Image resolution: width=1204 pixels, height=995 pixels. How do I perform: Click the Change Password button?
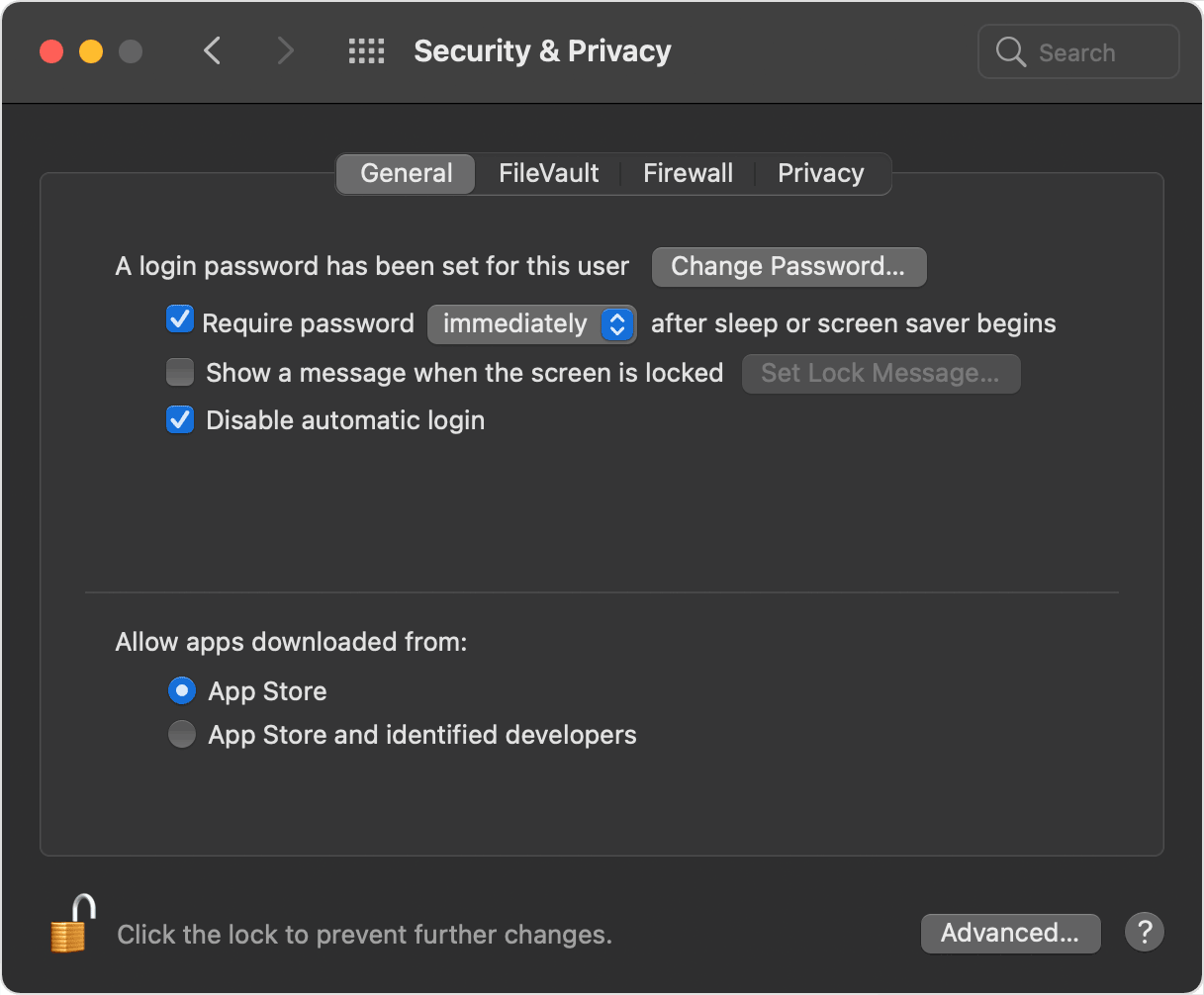click(788, 267)
